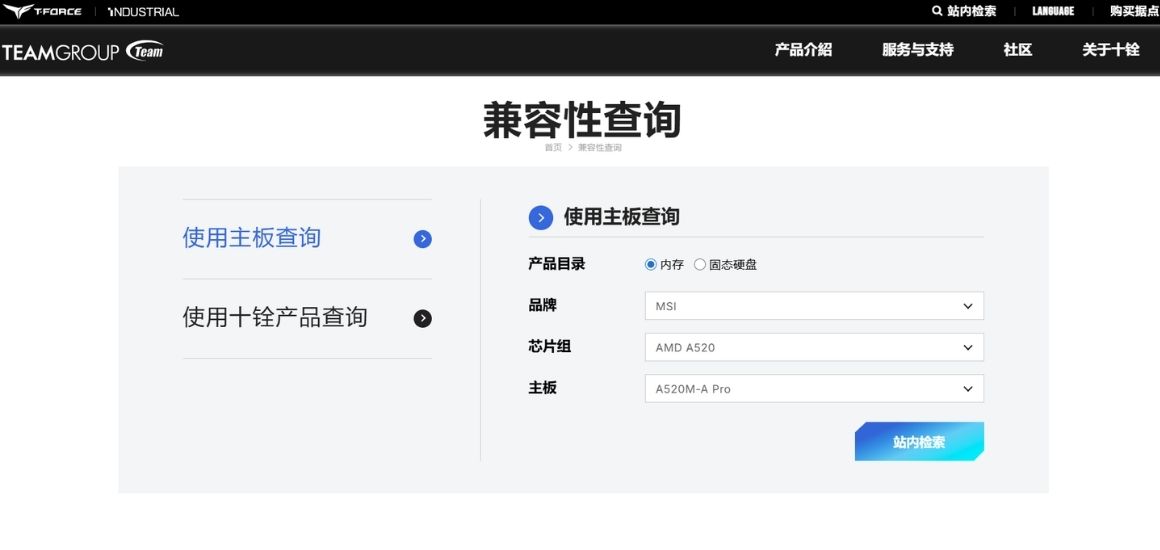Click the 产品目录 label

[556, 264]
